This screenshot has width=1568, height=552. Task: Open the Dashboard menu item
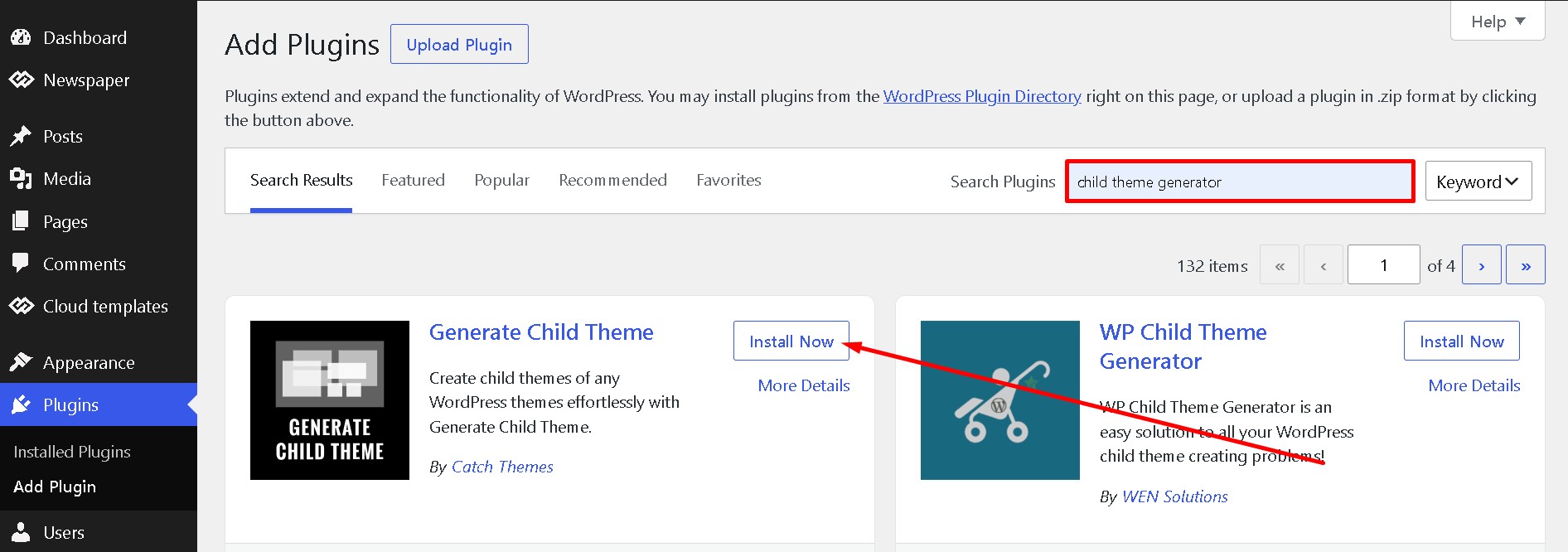85,37
